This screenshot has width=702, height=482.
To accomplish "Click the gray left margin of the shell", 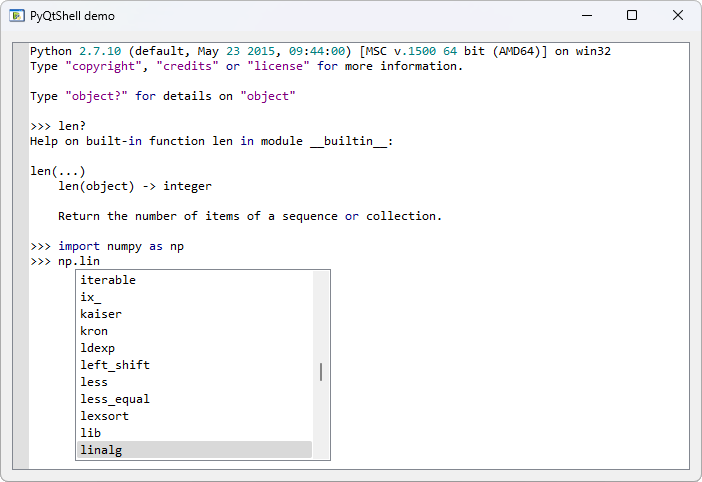I will pyautogui.click(x=21, y=300).
